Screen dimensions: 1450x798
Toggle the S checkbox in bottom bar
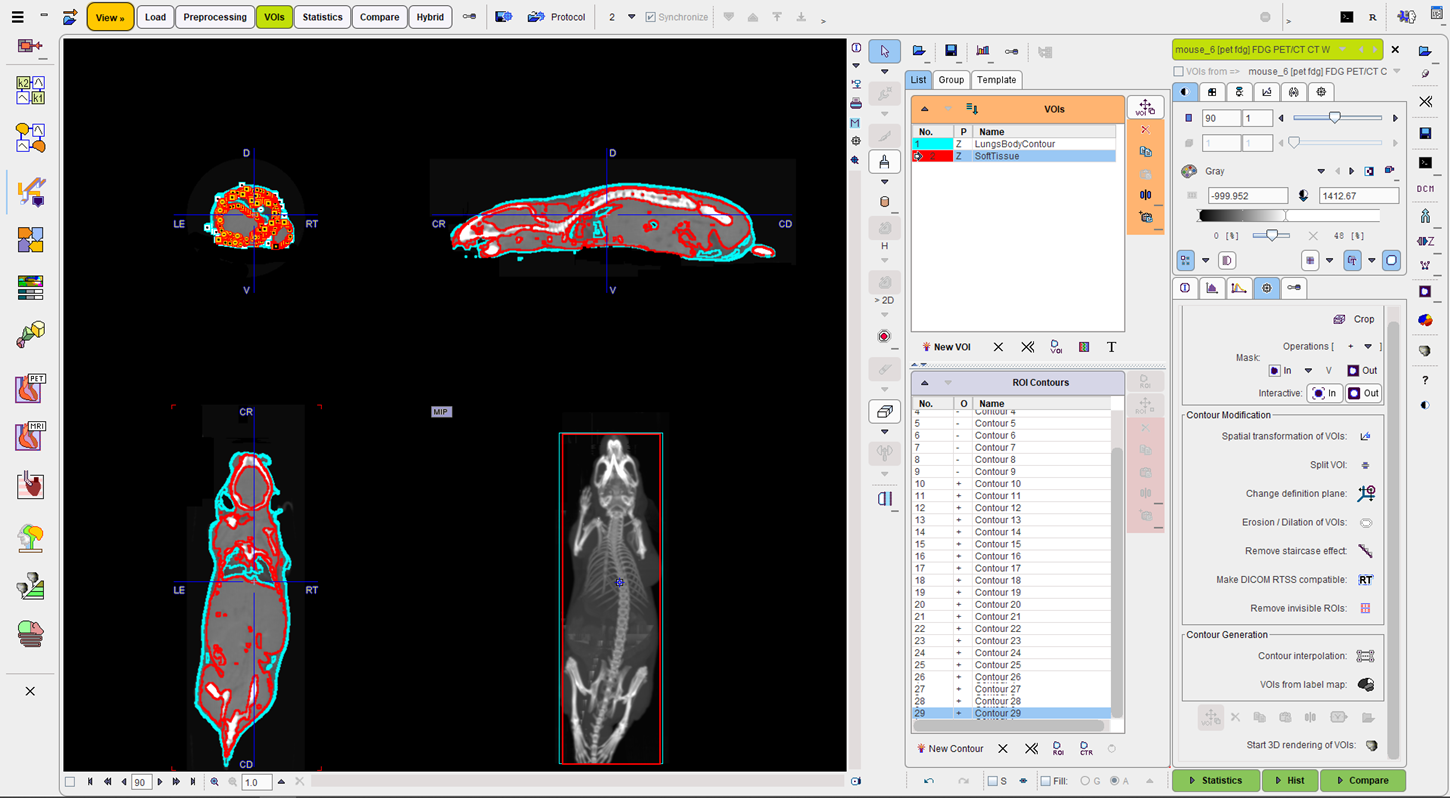coord(992,781)
